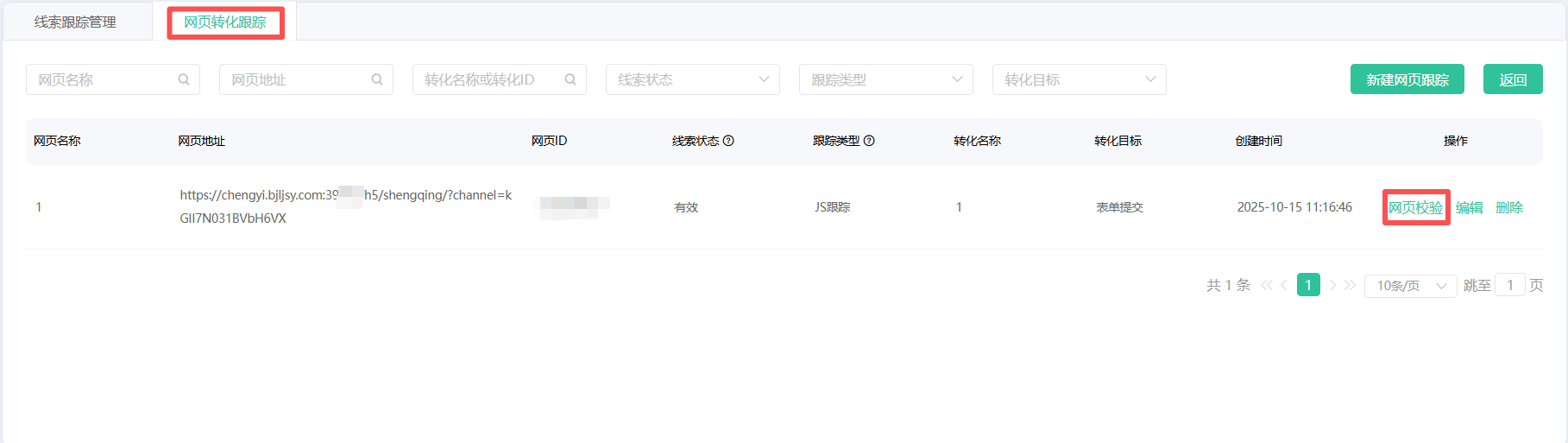Click 编辑 to edit the tracking row

click(1469, 207)
